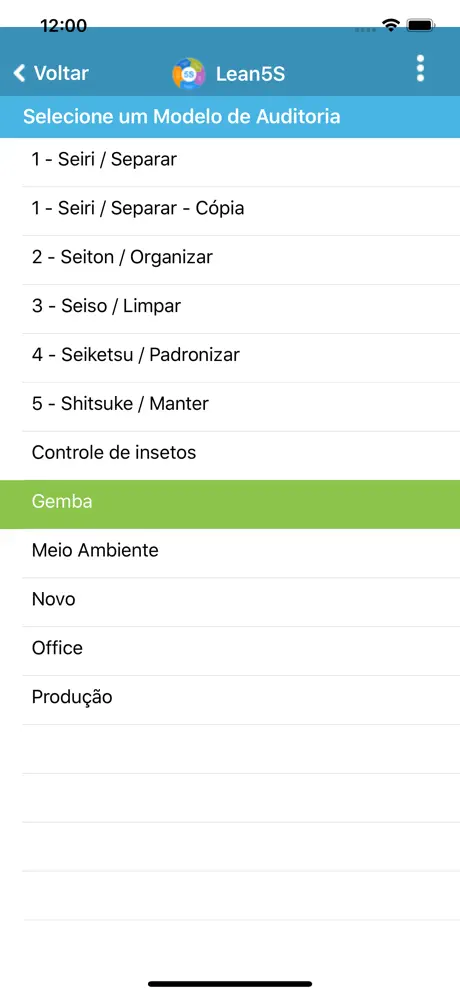Go back using the Voltar button
Screen dimensions: 460x996
(51, 73)
